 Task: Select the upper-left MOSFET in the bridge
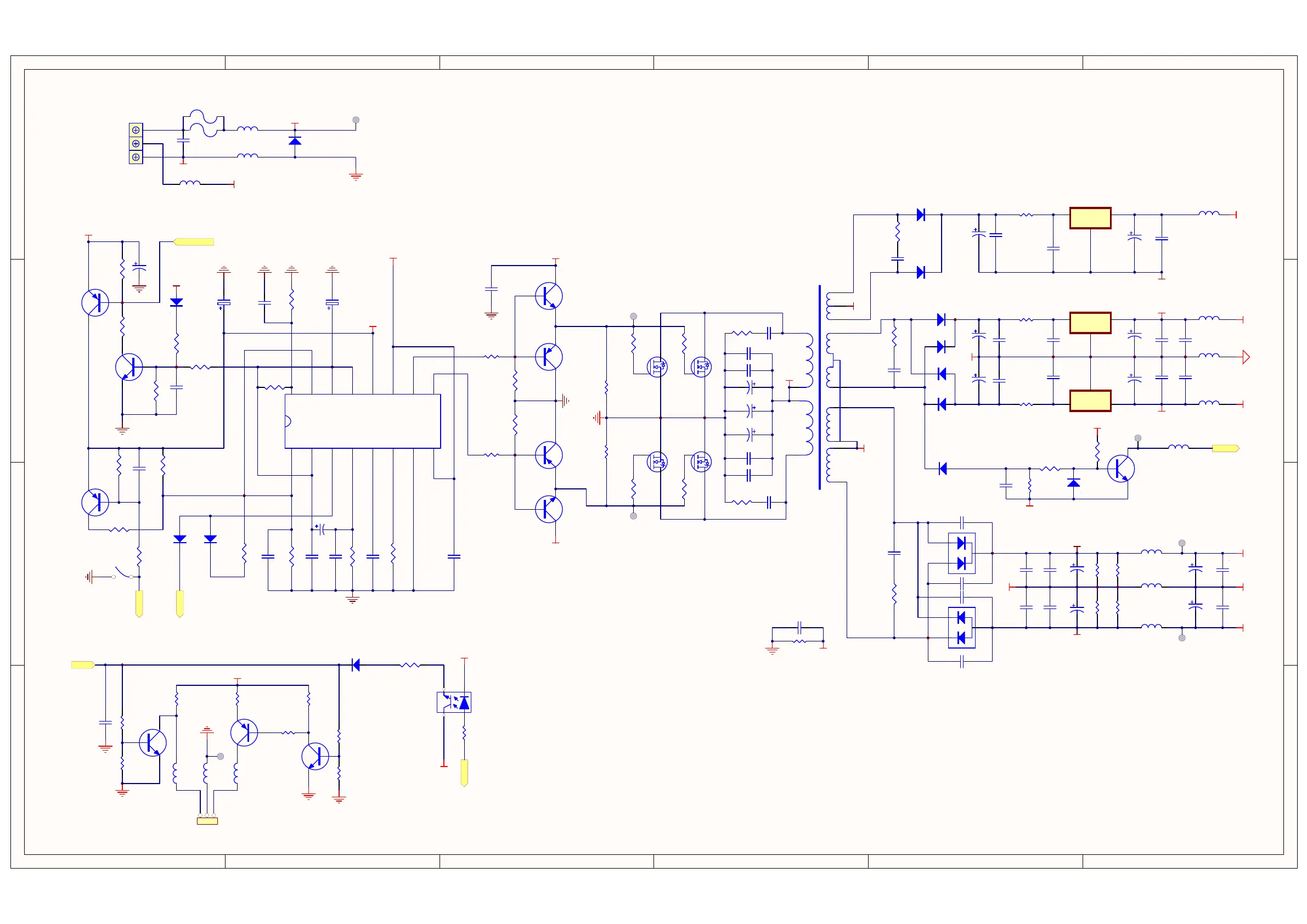tap(657, 367)
